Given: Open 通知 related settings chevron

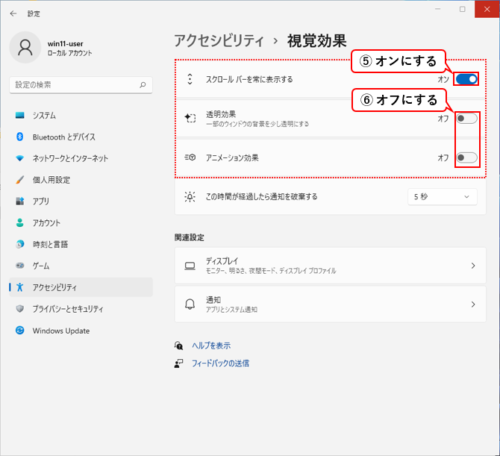Looking at the screenshot, I should (473, 304).
